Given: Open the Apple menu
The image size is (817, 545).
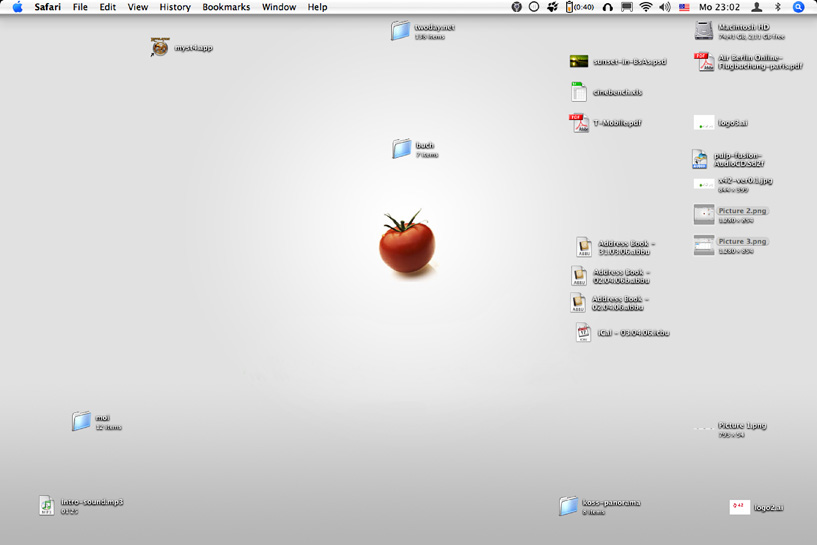Looking at the screenshot, I should click(x=17, y=7).
